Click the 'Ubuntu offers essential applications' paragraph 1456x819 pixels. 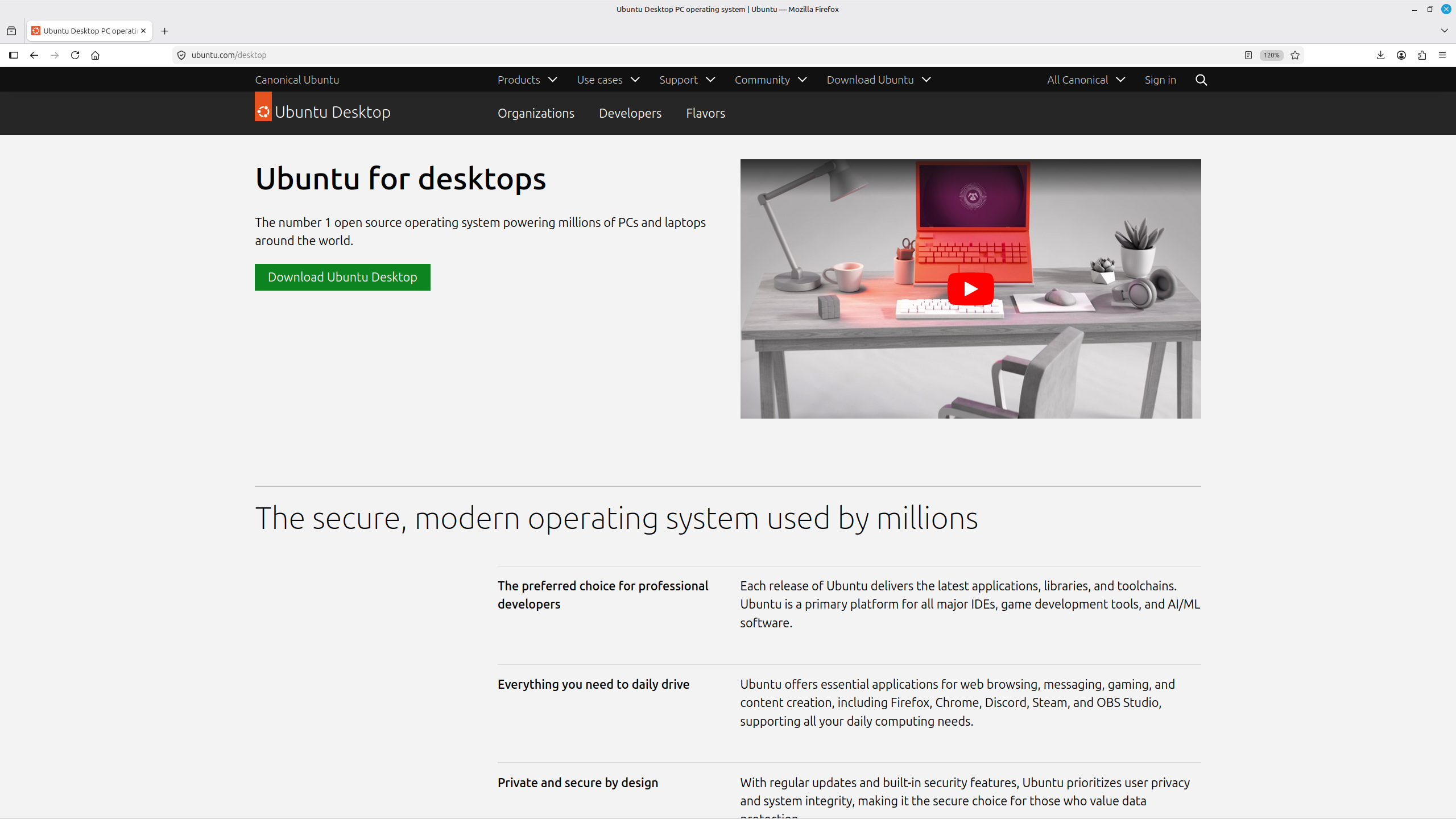tap(957, 702)
